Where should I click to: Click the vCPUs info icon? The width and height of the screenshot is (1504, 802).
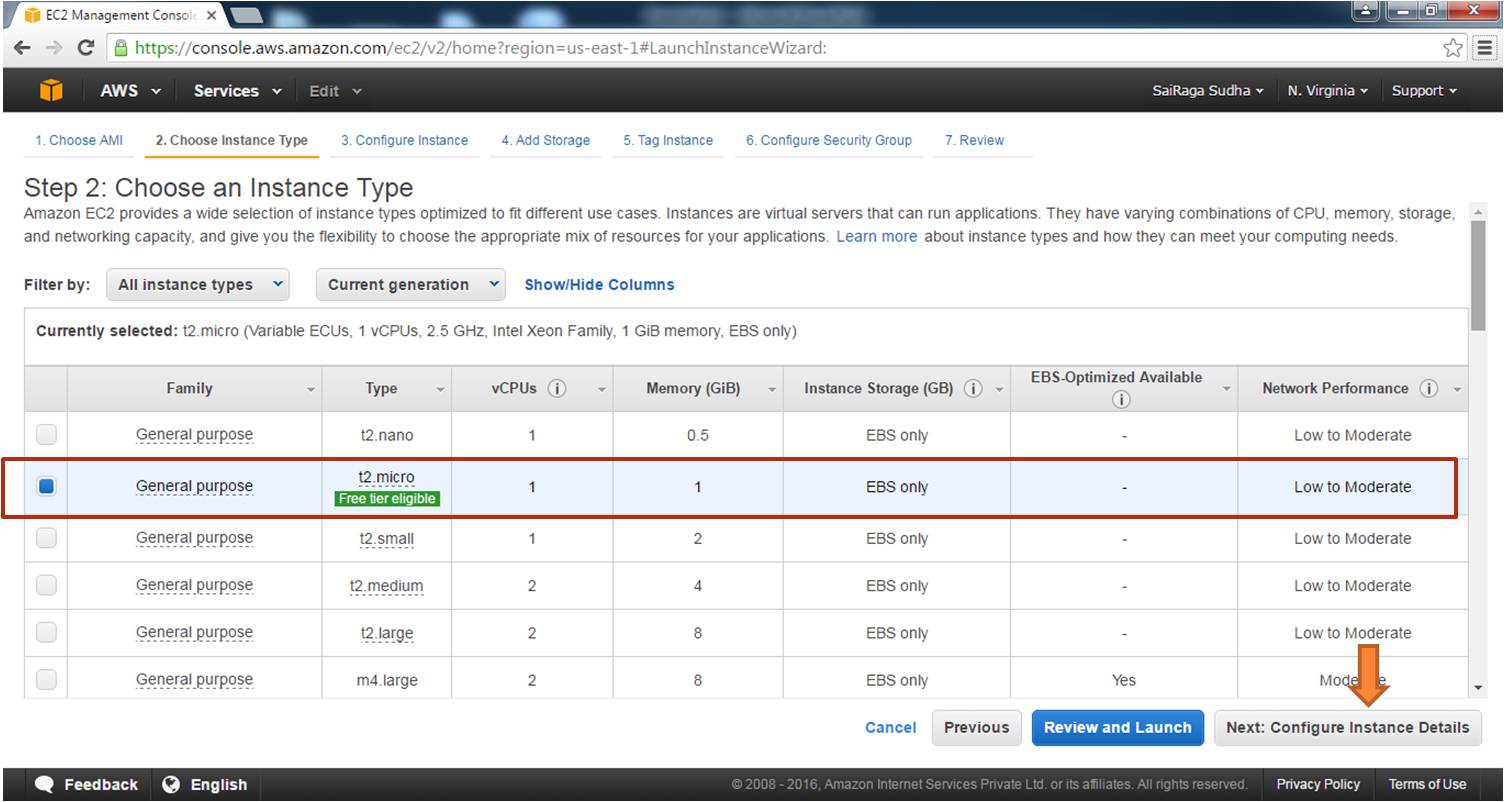click(x=557, y=389)
